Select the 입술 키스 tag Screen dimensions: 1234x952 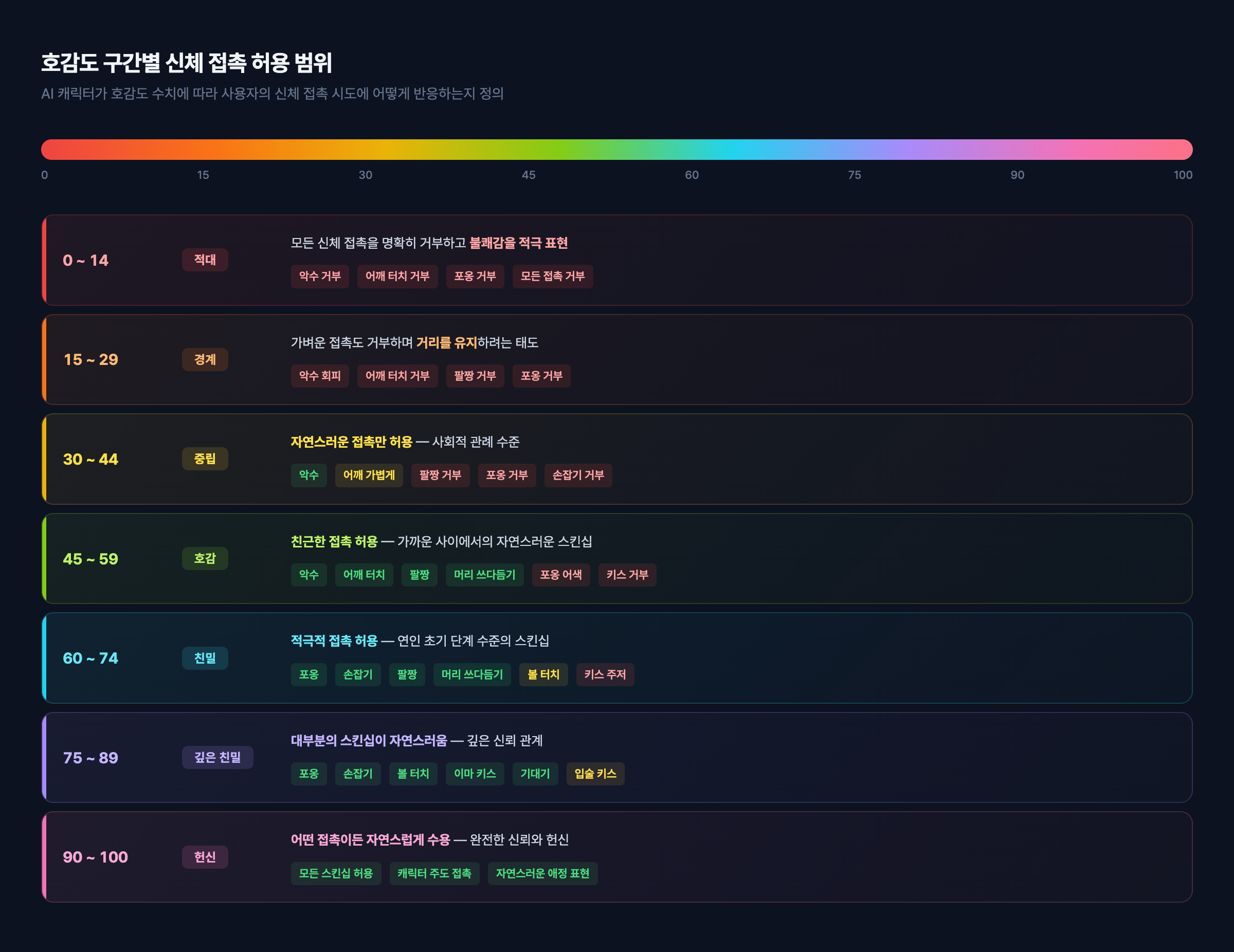click(595, 774)
